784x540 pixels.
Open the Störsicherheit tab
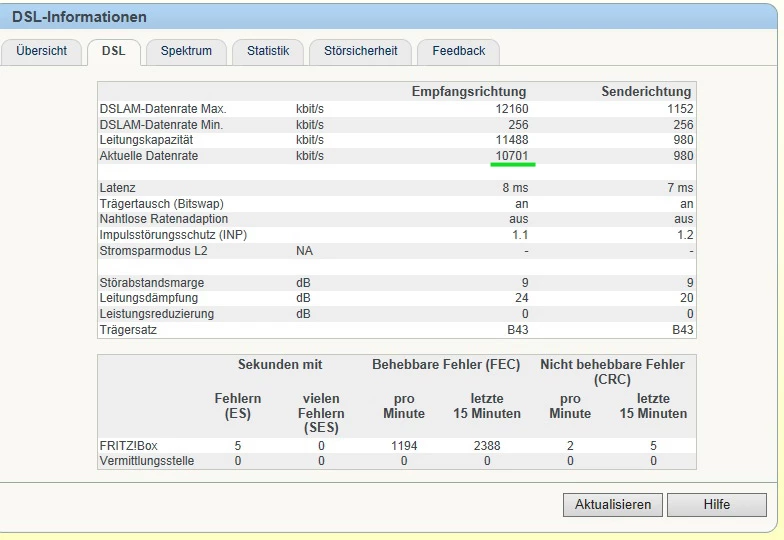click(360, 51)
